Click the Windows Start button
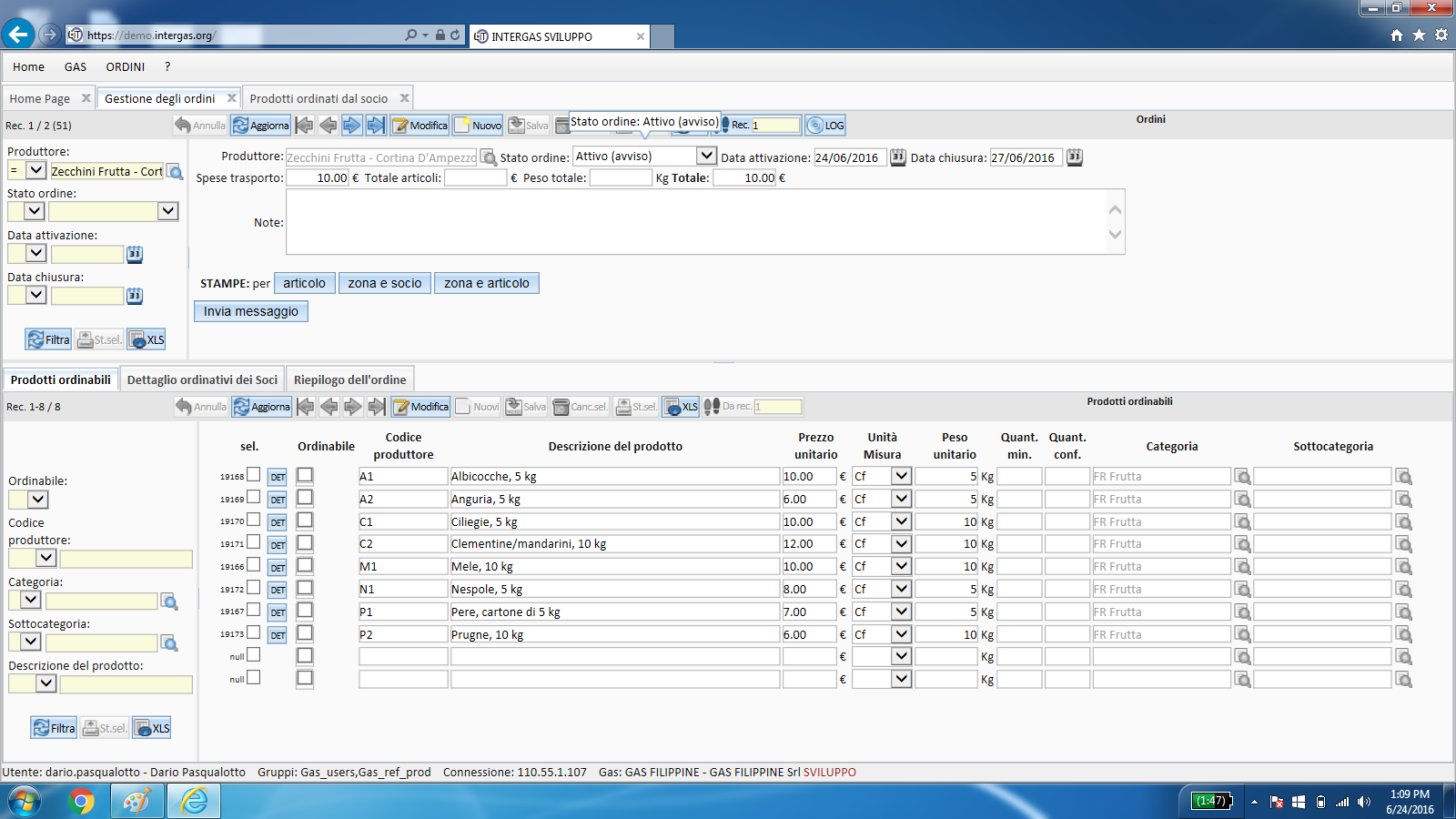Viewport: 1456px width, 819px height. pos(25,801)
